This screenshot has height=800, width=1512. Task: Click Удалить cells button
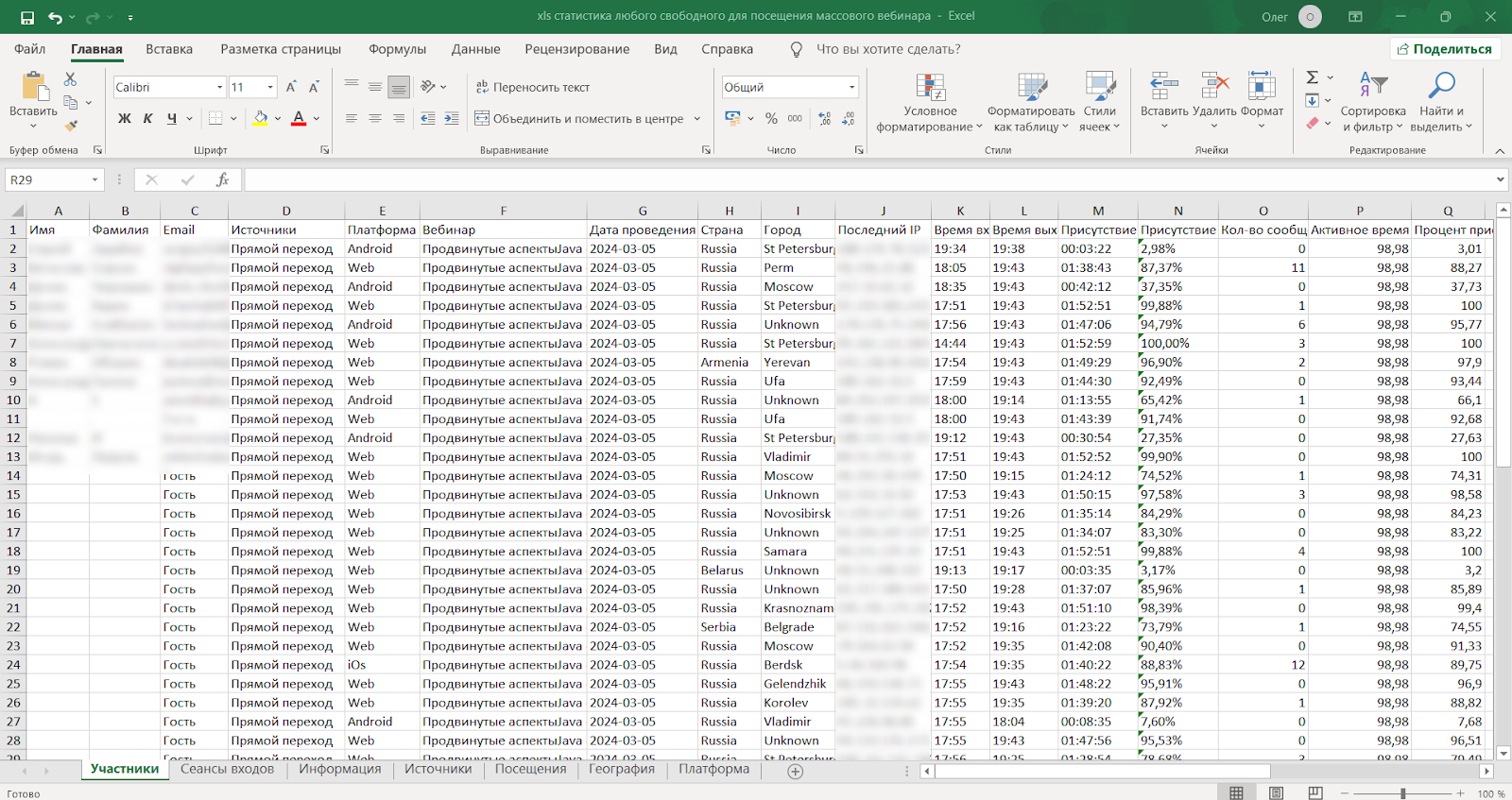[1214, 102]
